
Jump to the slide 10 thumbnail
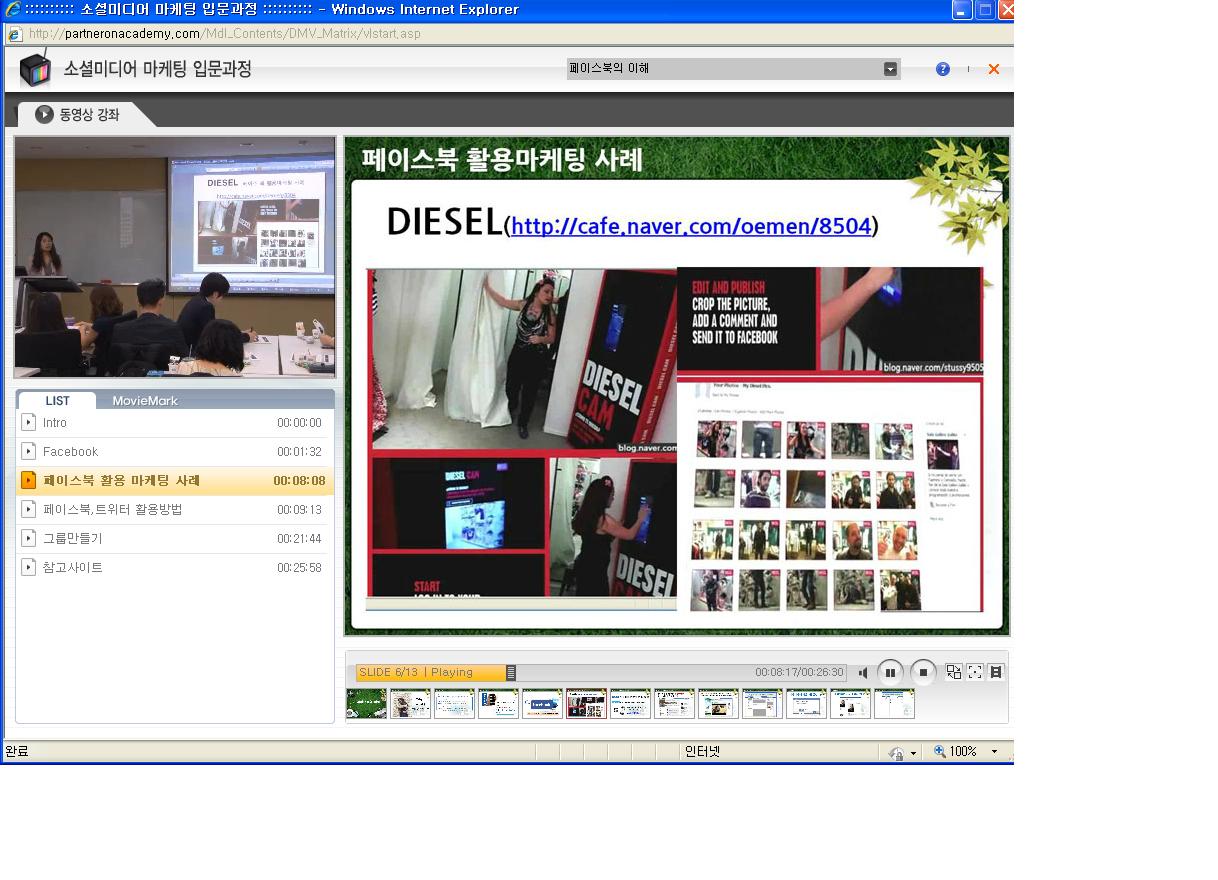(763, 703)
